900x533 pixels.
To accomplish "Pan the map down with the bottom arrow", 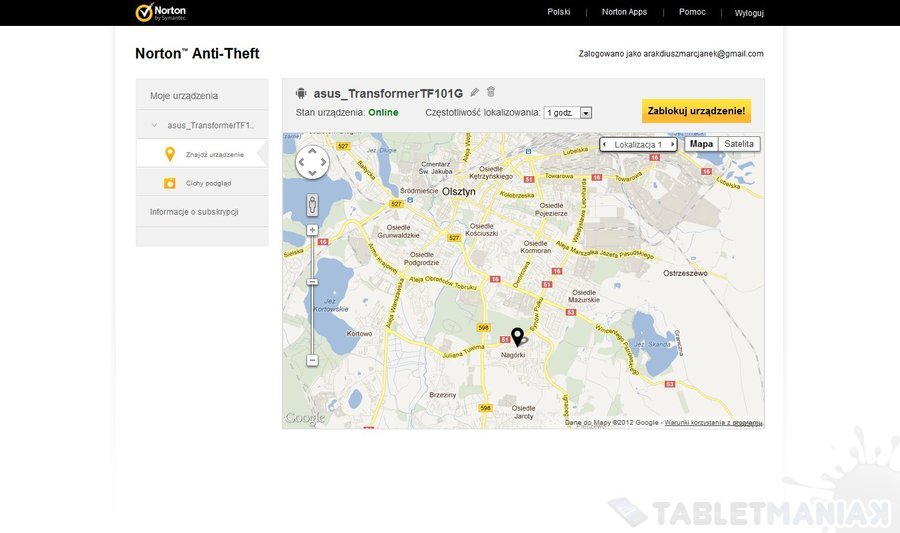I will [312, 173].
